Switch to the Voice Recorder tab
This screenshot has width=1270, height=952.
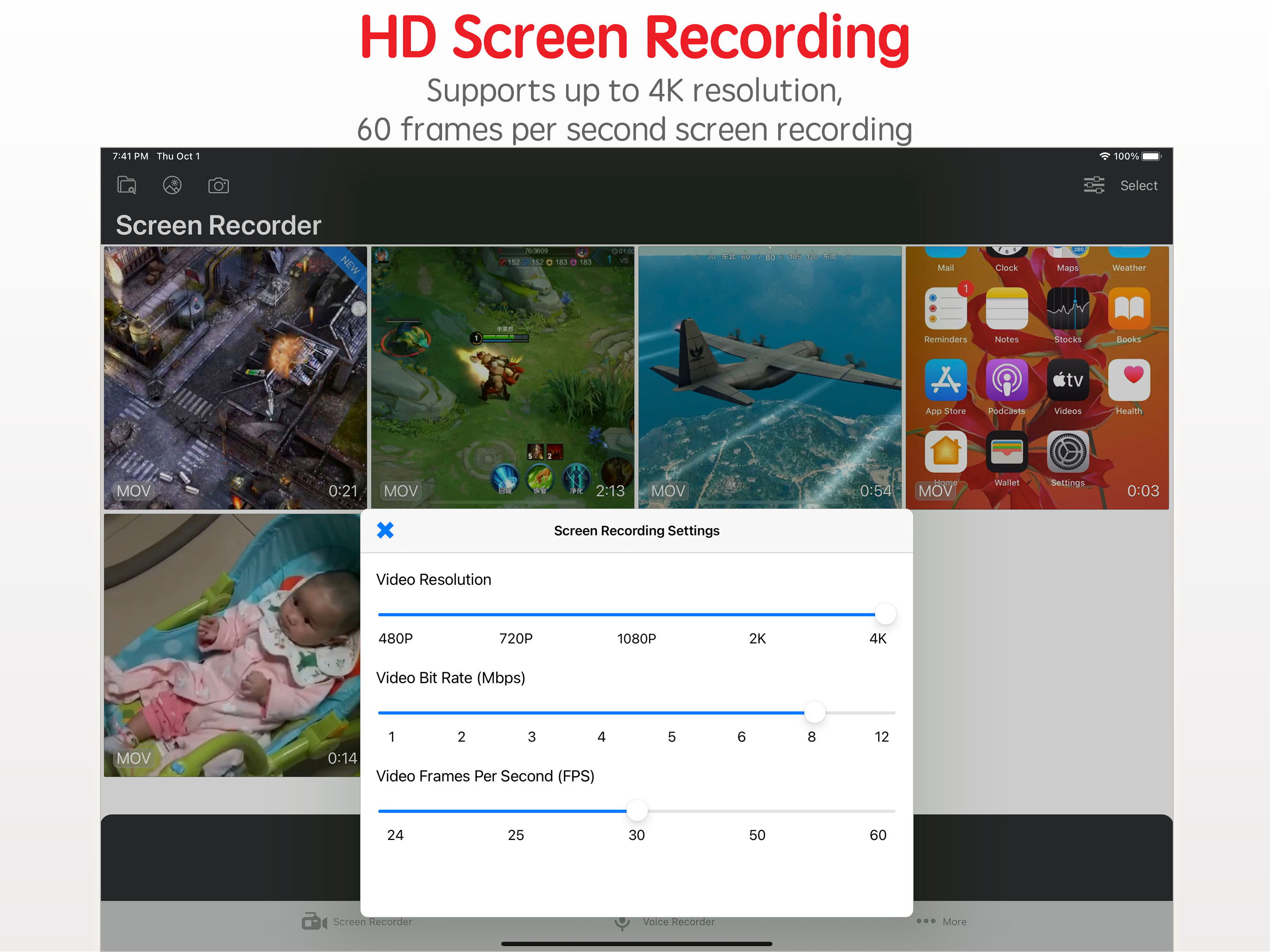pyautogui.click(x=678, y=922)
